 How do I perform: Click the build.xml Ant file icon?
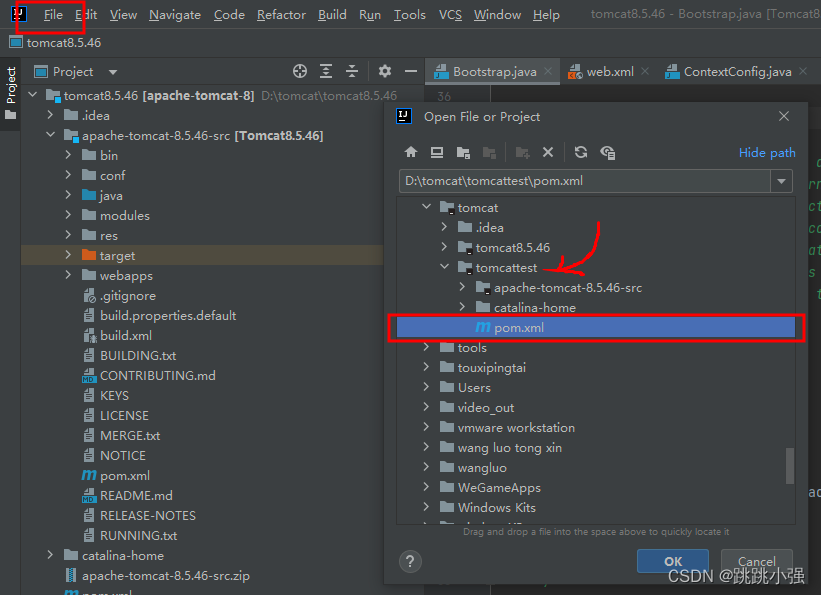point(90,336)
